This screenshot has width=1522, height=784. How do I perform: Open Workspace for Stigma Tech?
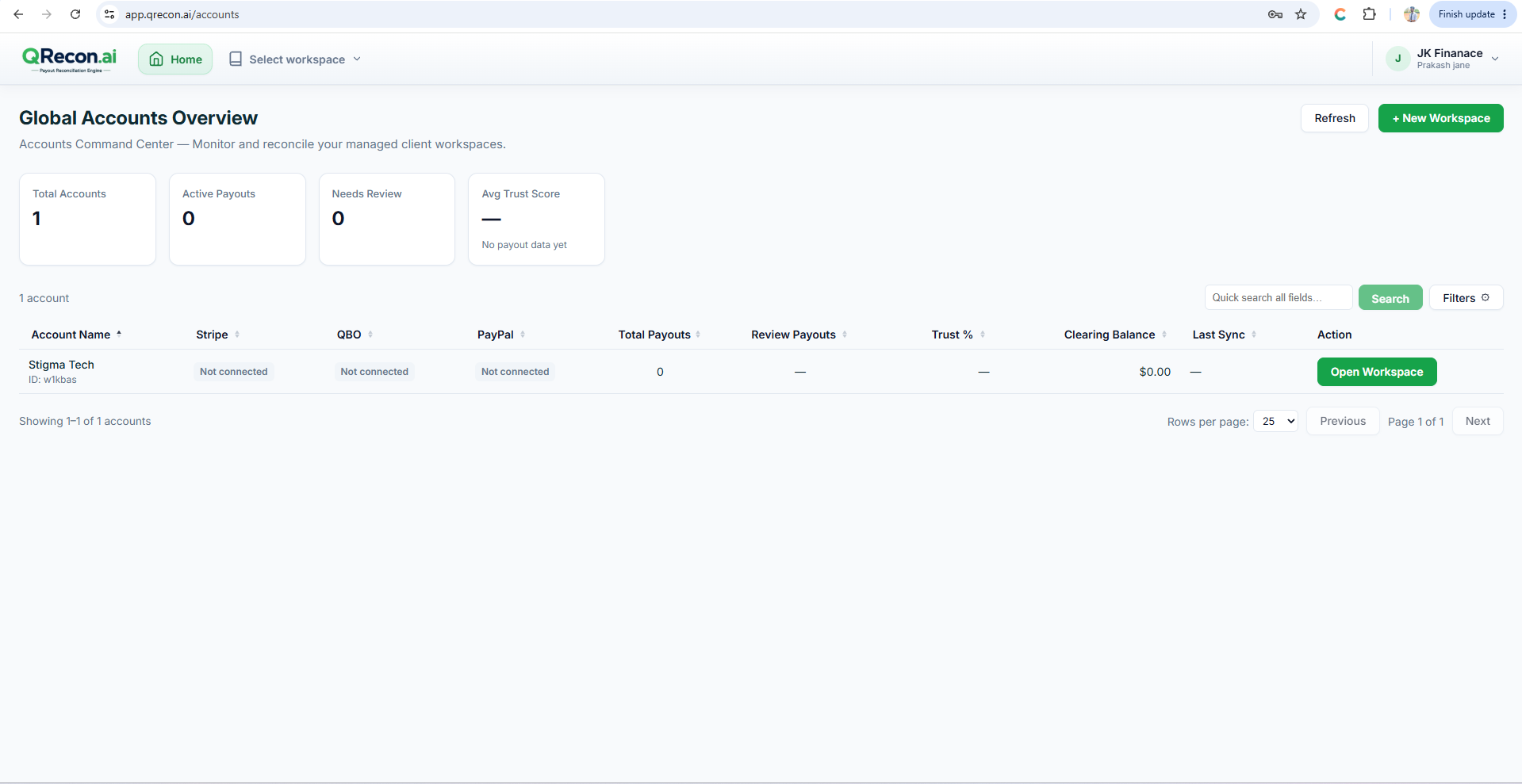1377,372
